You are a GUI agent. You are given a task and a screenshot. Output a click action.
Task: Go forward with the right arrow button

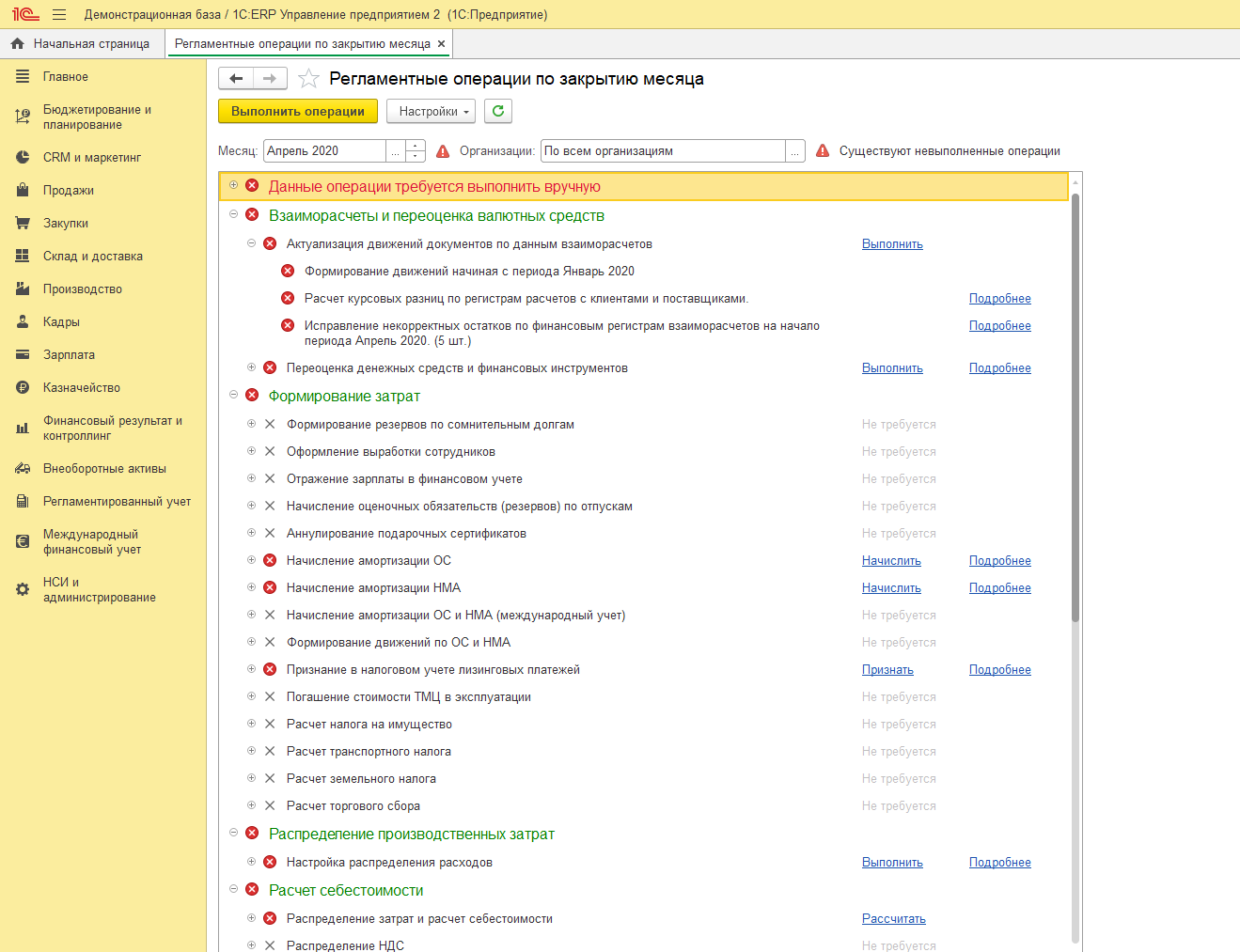(x=270, y=79)
